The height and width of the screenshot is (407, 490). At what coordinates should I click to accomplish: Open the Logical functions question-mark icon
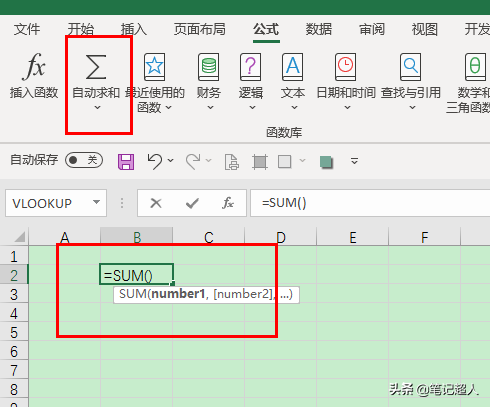(x=251, y=67)
